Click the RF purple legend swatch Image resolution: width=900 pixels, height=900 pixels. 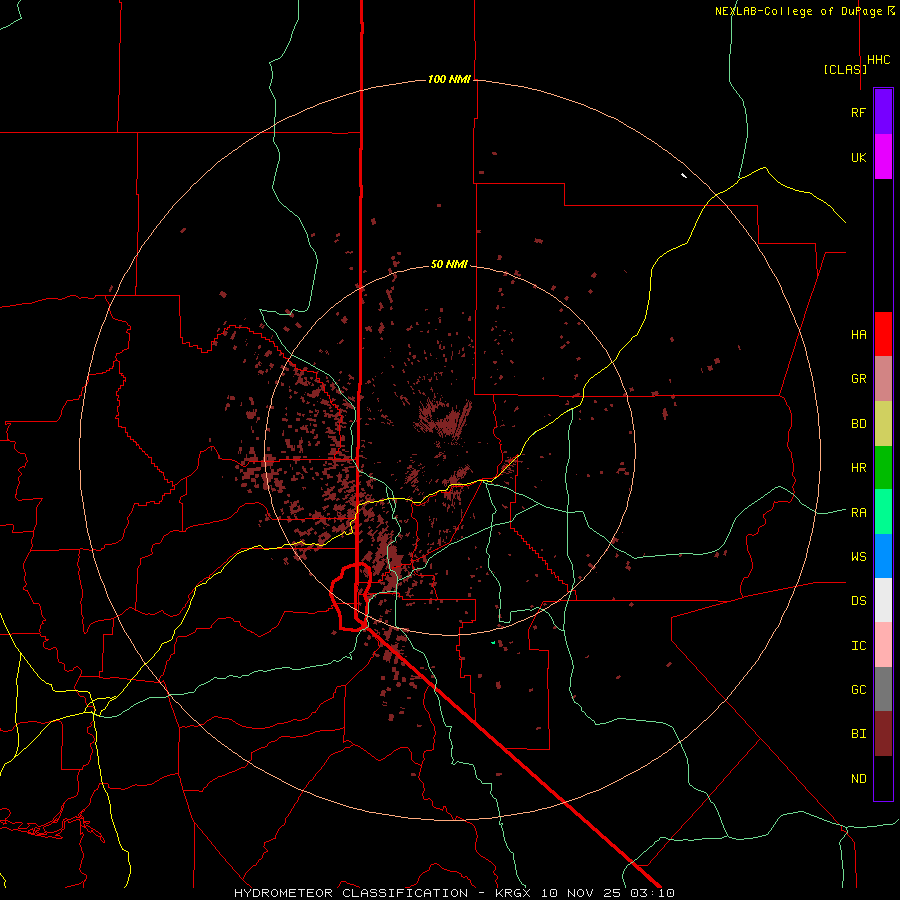point(883,112)
